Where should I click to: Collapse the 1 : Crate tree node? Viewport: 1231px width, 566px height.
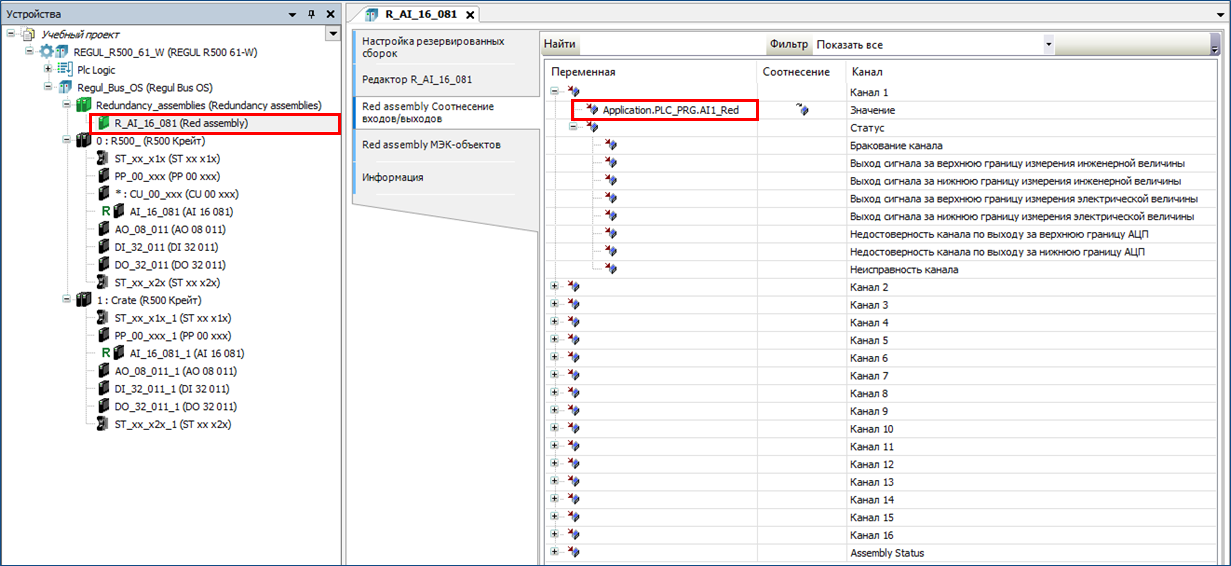click(66, 300)
